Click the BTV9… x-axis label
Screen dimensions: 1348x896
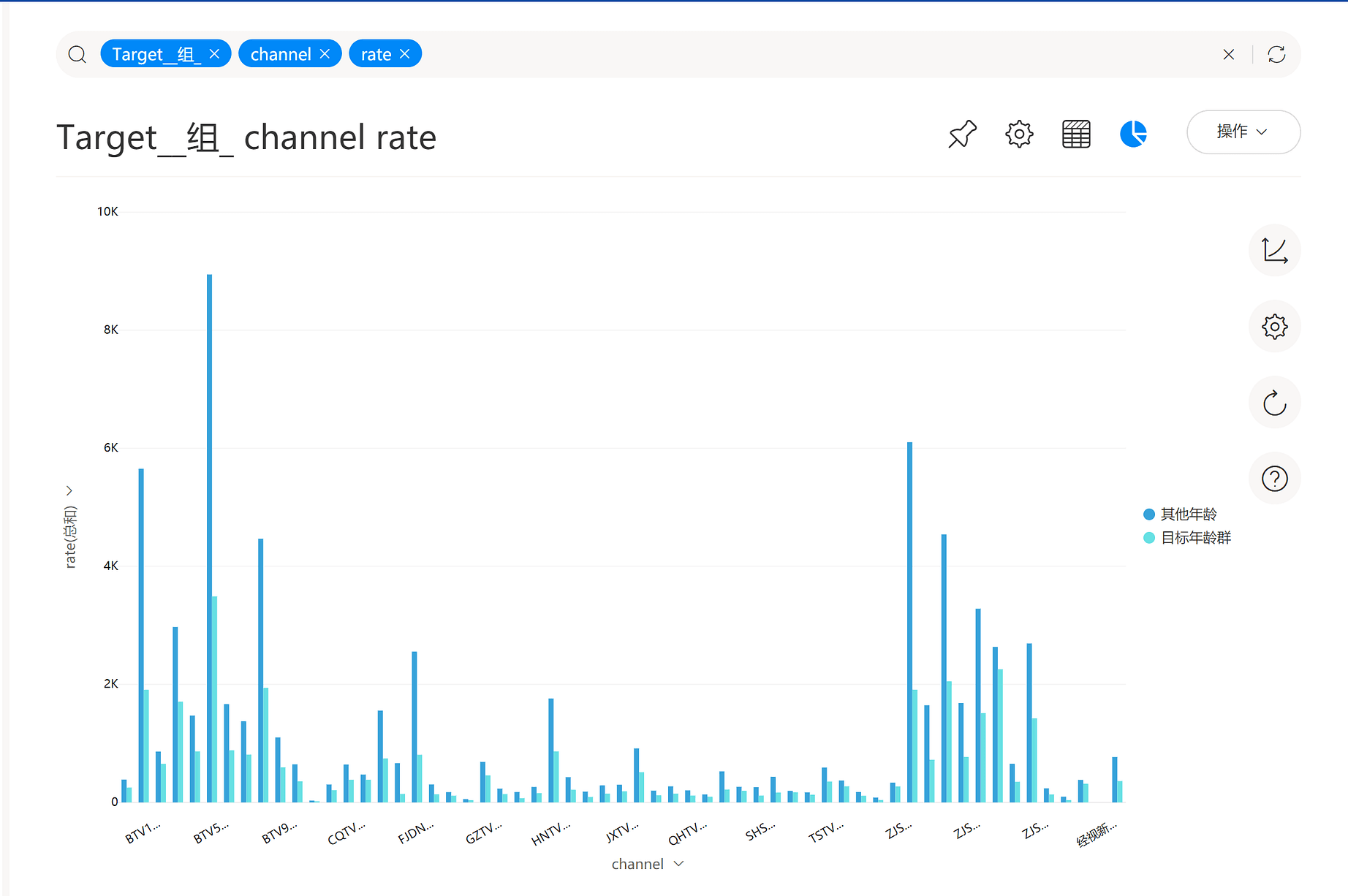point(279,832)
